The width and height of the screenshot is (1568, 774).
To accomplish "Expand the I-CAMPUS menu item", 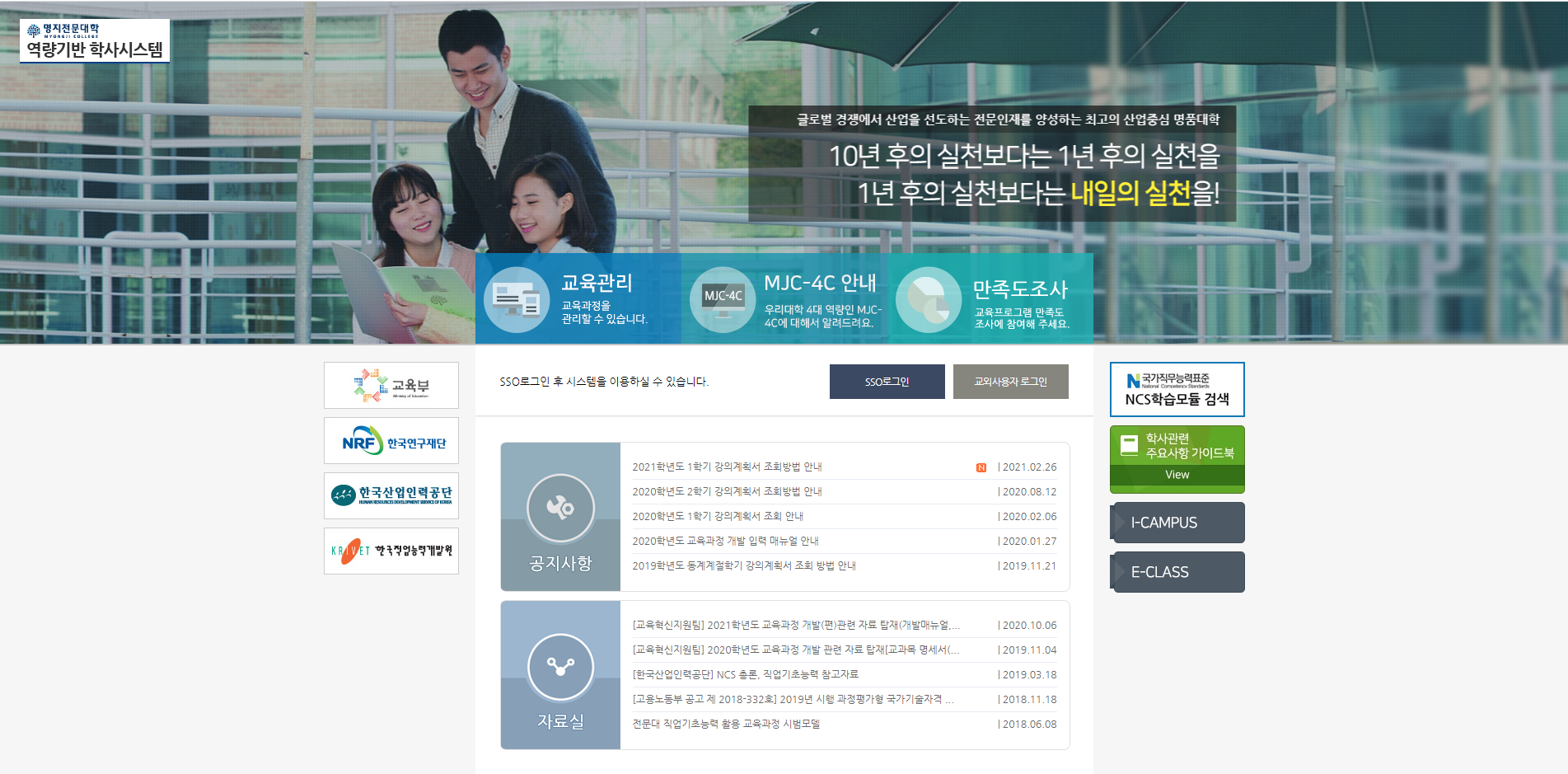I will [1177, 523].
